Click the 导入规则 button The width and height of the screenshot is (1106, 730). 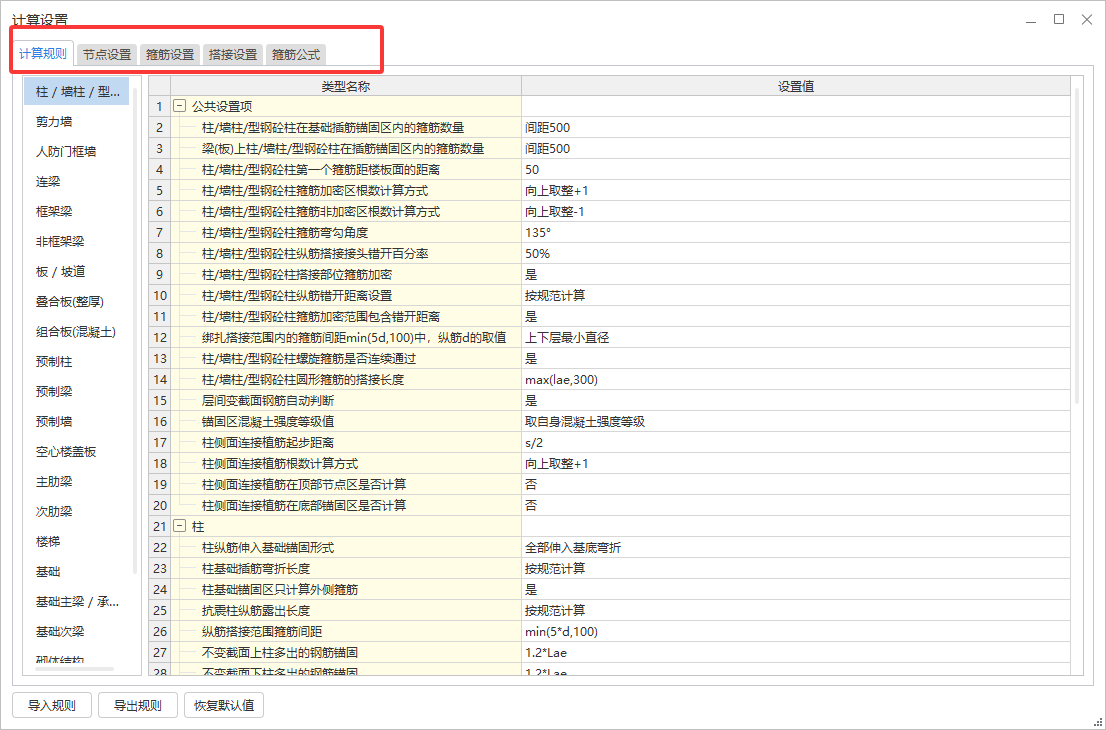coord(51,704)
